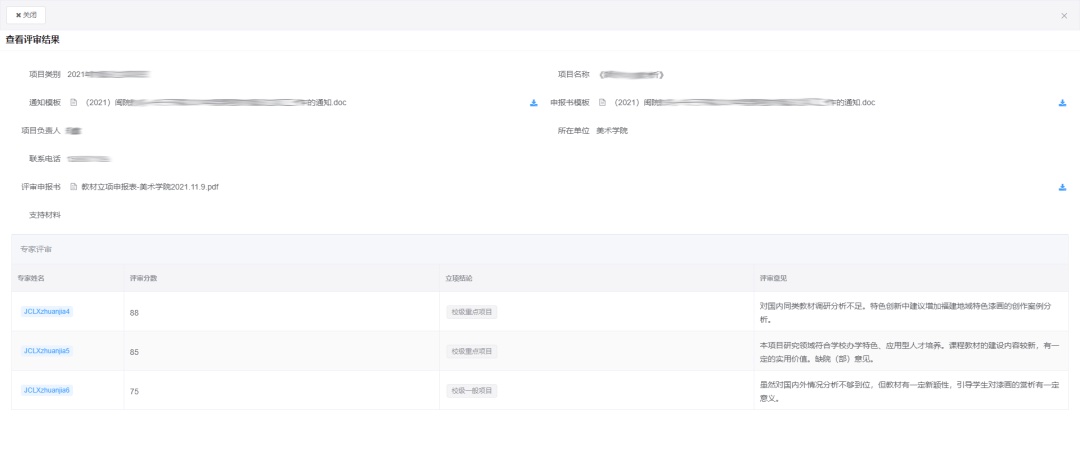Close the dialog with the top-right X

1063,16
